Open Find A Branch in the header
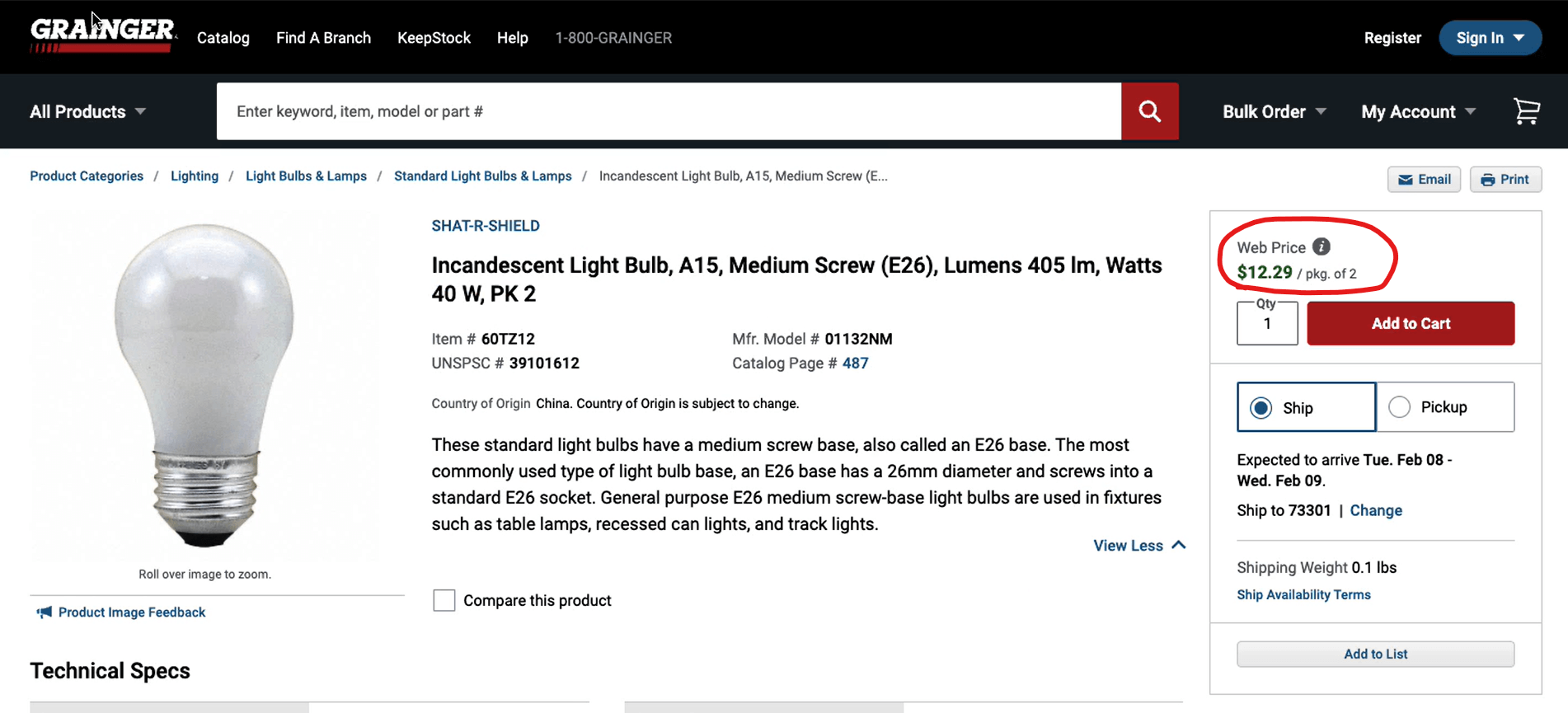Screen dimensions: 1568x713 click(x=323, y=38)
